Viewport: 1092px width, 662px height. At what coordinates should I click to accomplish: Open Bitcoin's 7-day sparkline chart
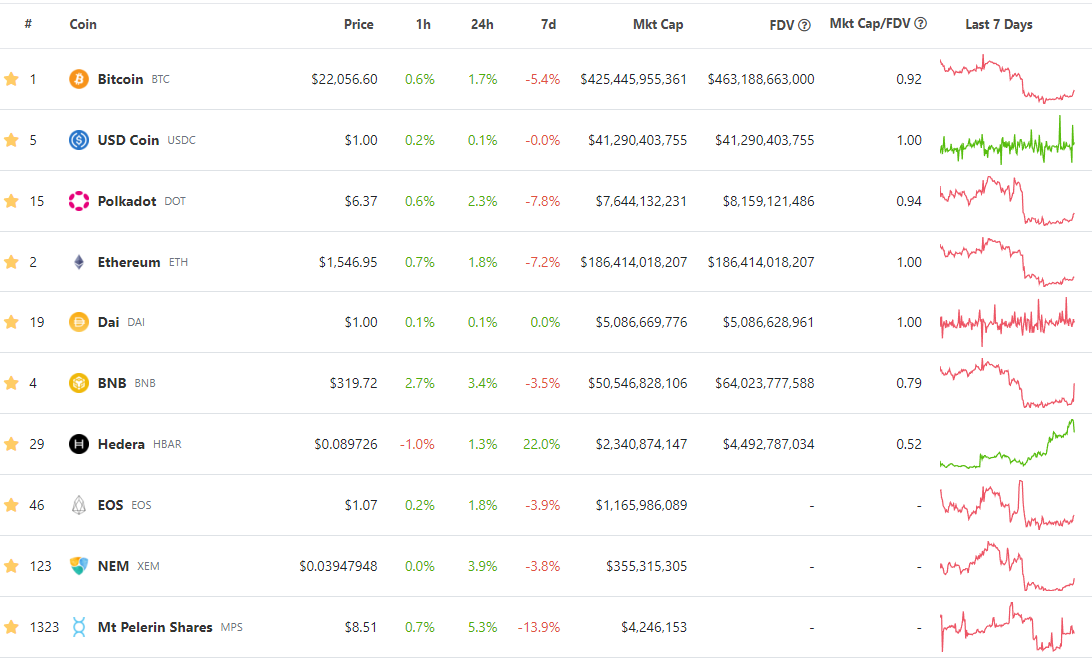tap(1007, 79)
